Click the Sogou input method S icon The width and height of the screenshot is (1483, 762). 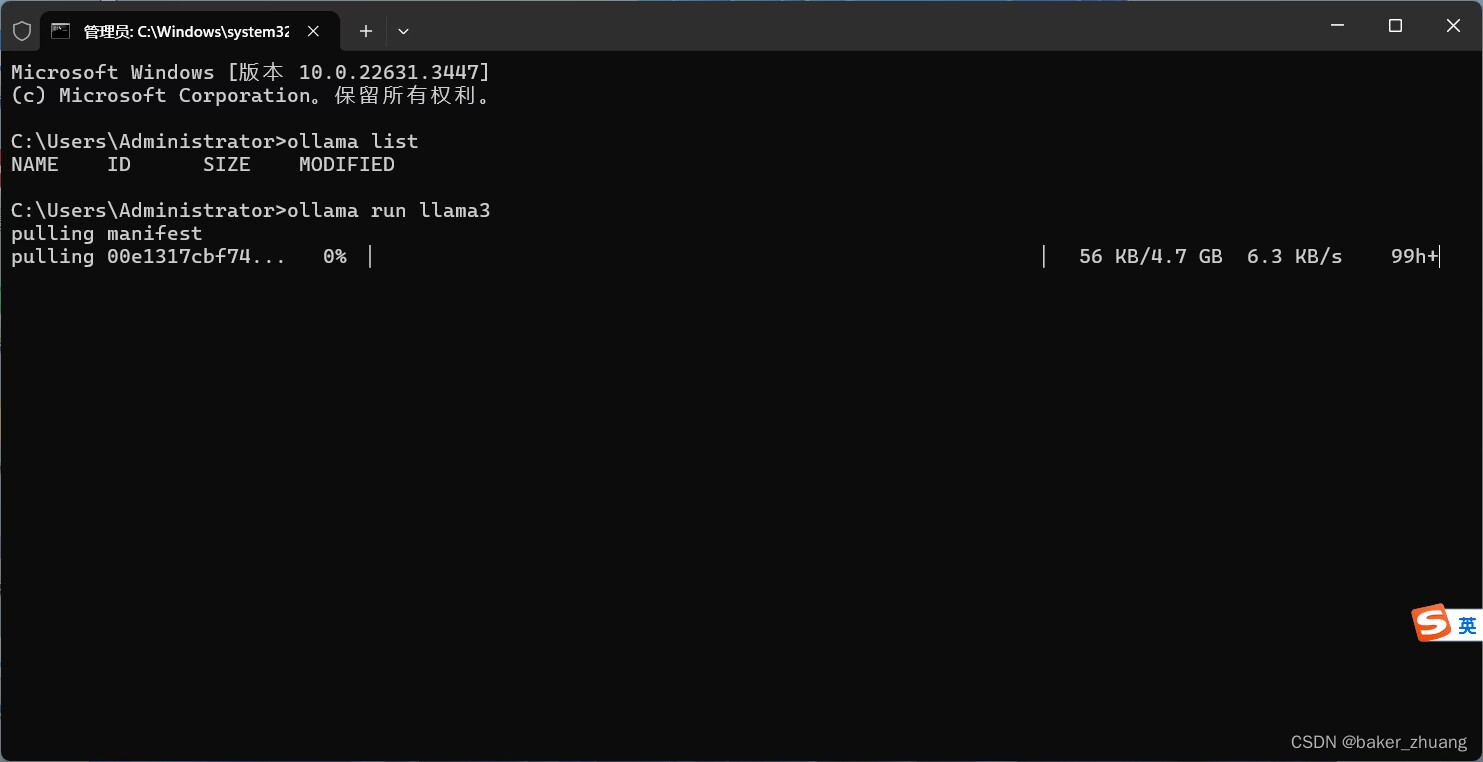click(x=1431, y=623)
